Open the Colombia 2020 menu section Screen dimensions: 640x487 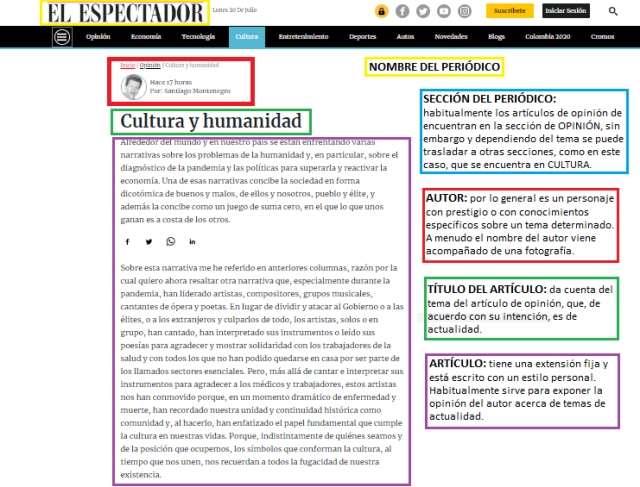(547, 37)
